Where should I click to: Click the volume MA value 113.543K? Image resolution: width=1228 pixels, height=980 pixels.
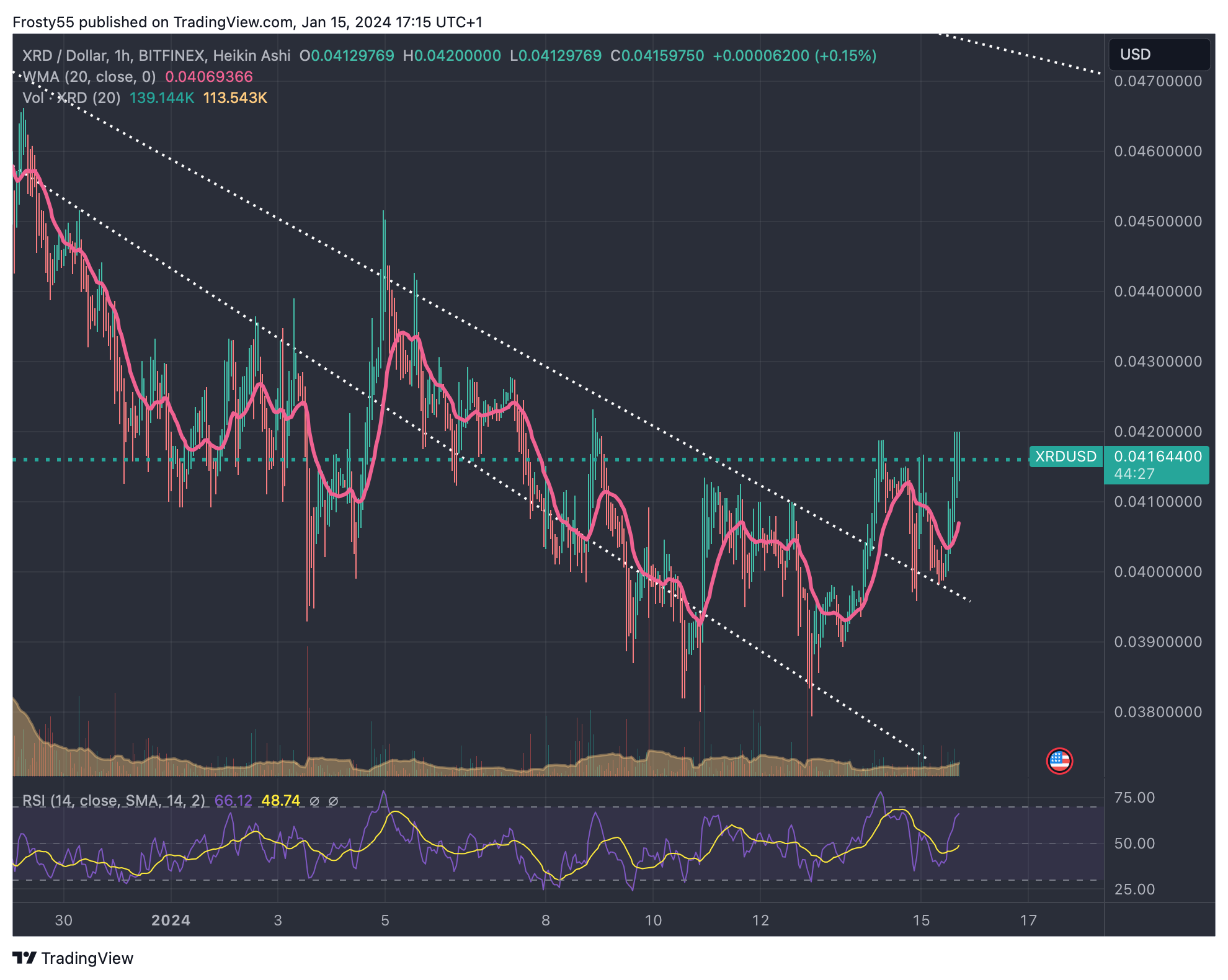[235, 98]
